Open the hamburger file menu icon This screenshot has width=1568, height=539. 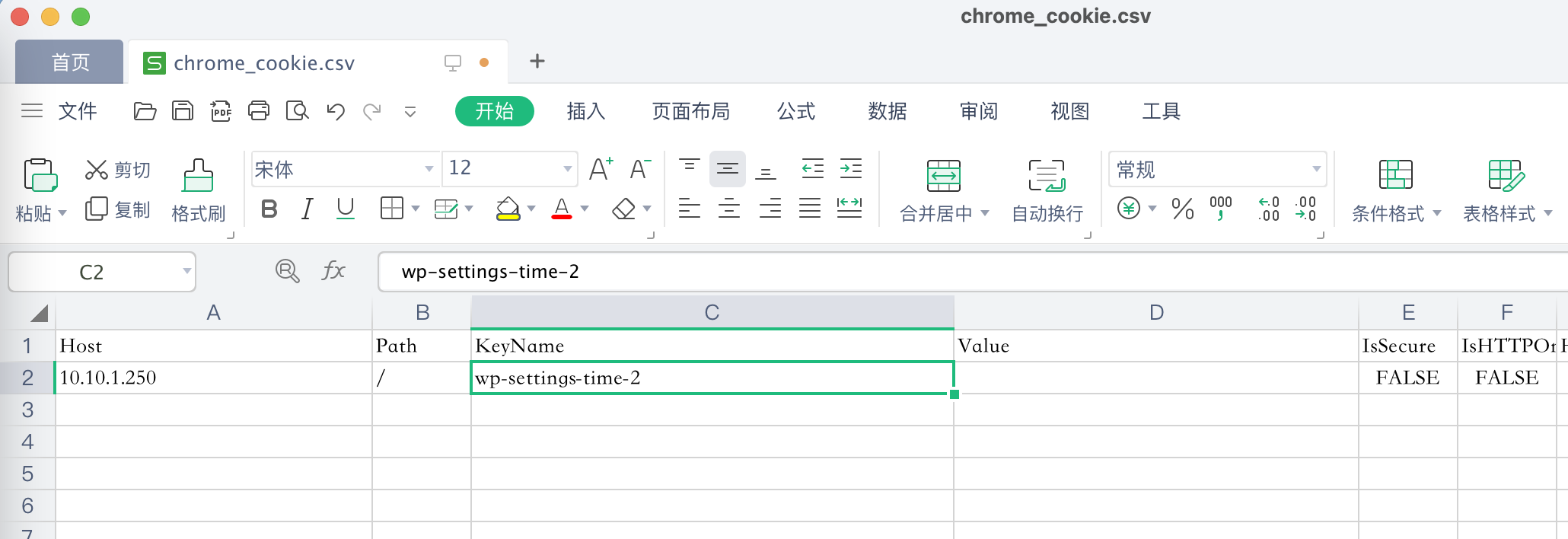(x=31, y=111)
